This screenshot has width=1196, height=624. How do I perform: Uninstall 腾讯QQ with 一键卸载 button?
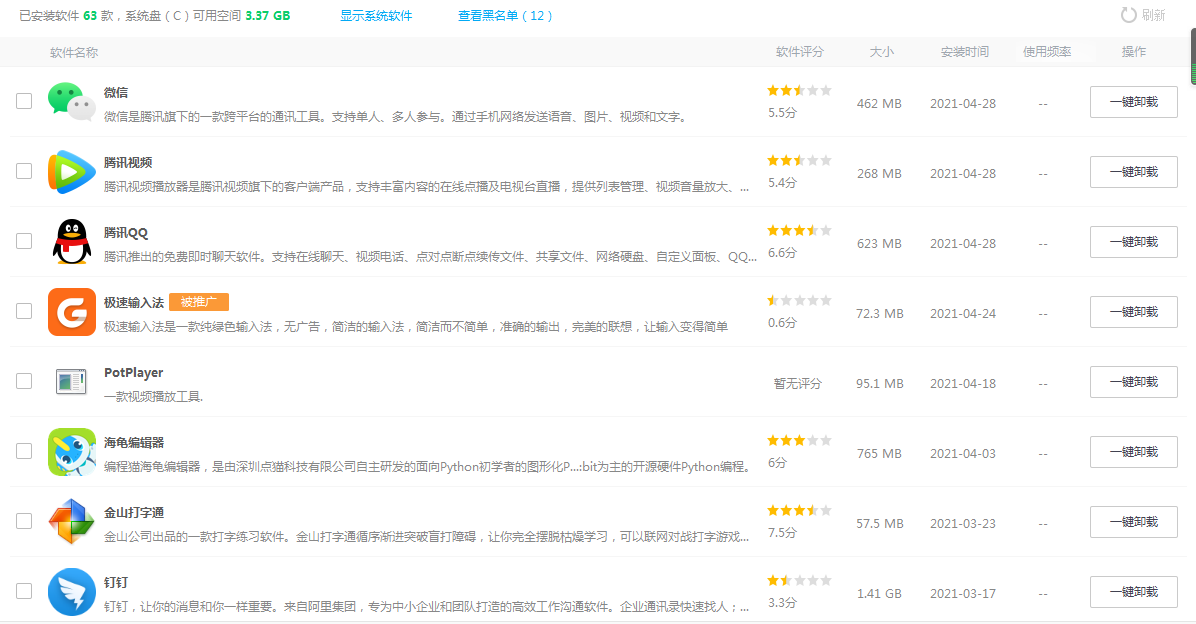point(1133,242)
